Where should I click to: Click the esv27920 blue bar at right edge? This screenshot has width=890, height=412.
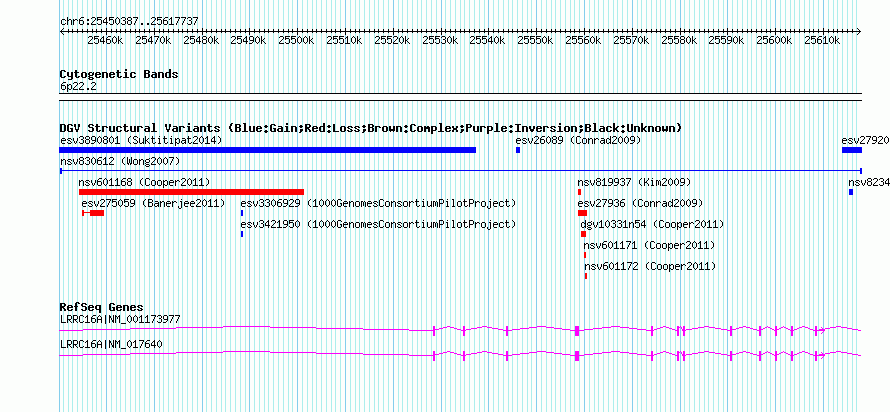851,150
